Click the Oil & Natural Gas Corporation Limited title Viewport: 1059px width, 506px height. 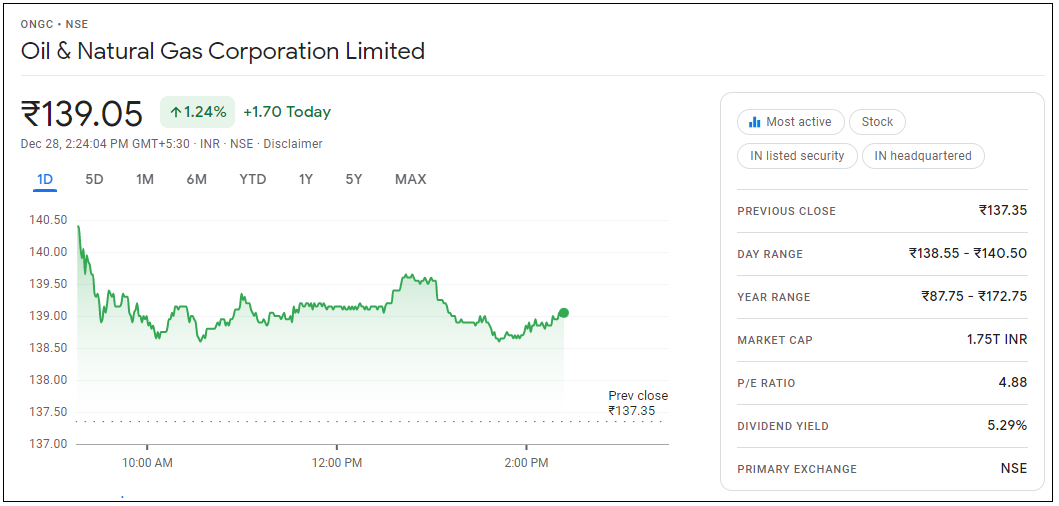coord(223,51)
